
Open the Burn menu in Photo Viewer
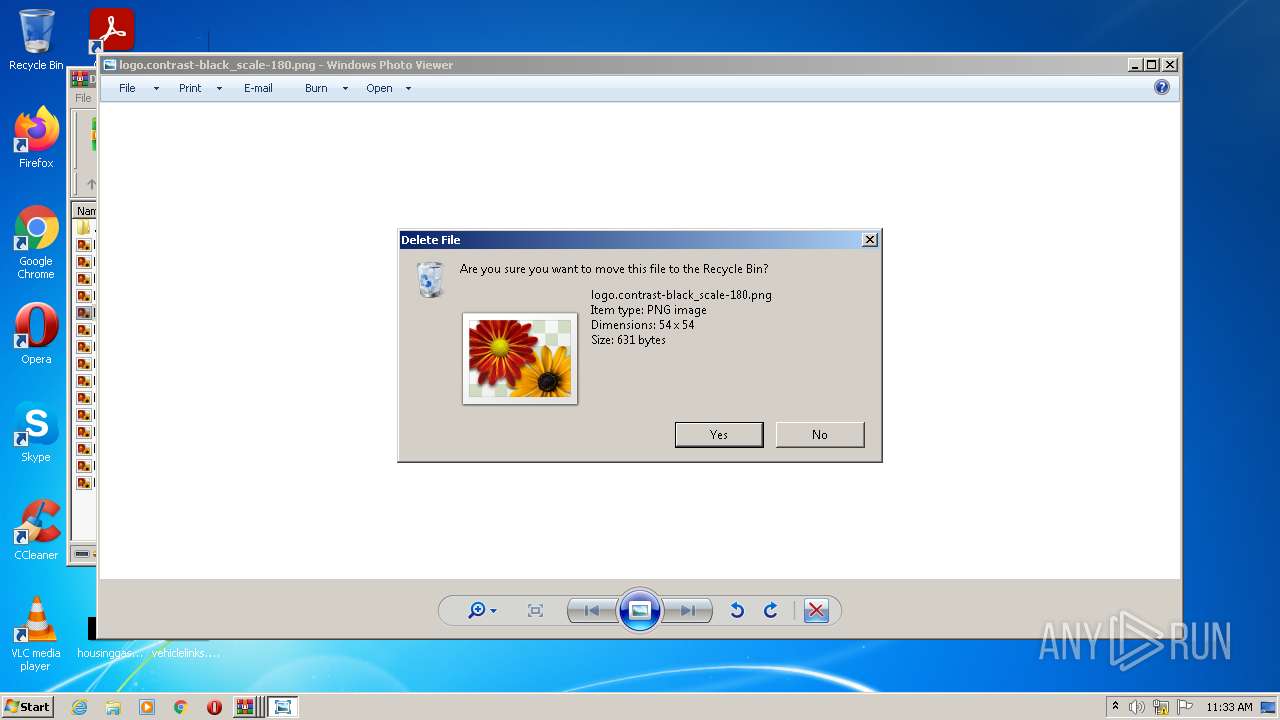pos(316,88)
